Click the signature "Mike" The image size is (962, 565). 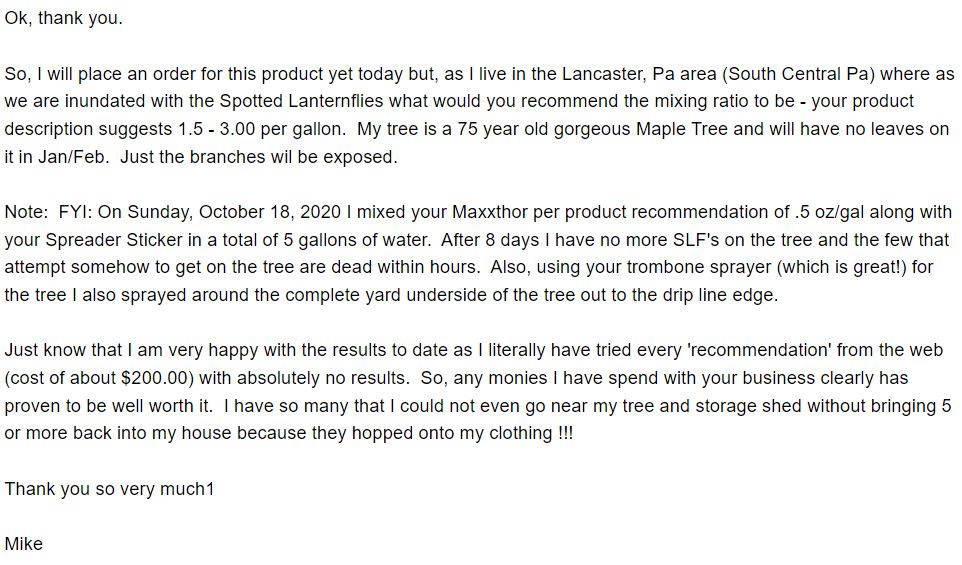(23, 544)
